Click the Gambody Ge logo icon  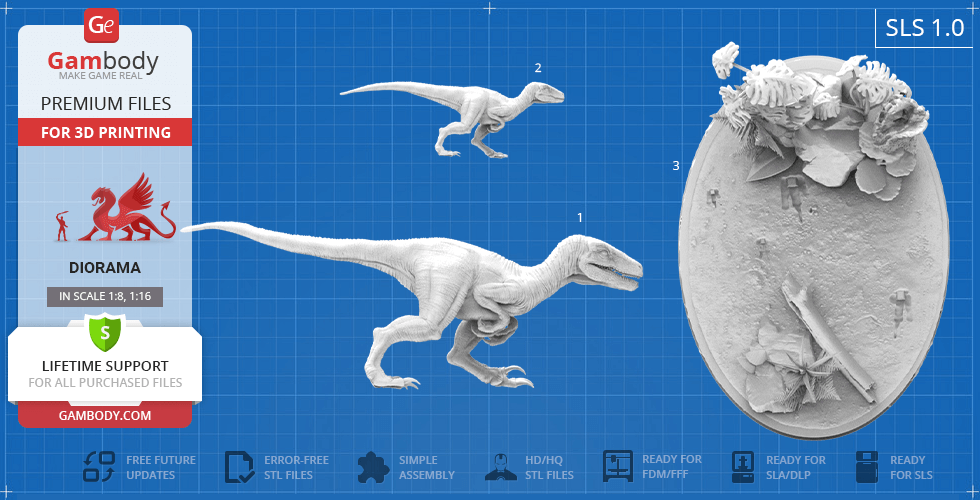[103, 24]
